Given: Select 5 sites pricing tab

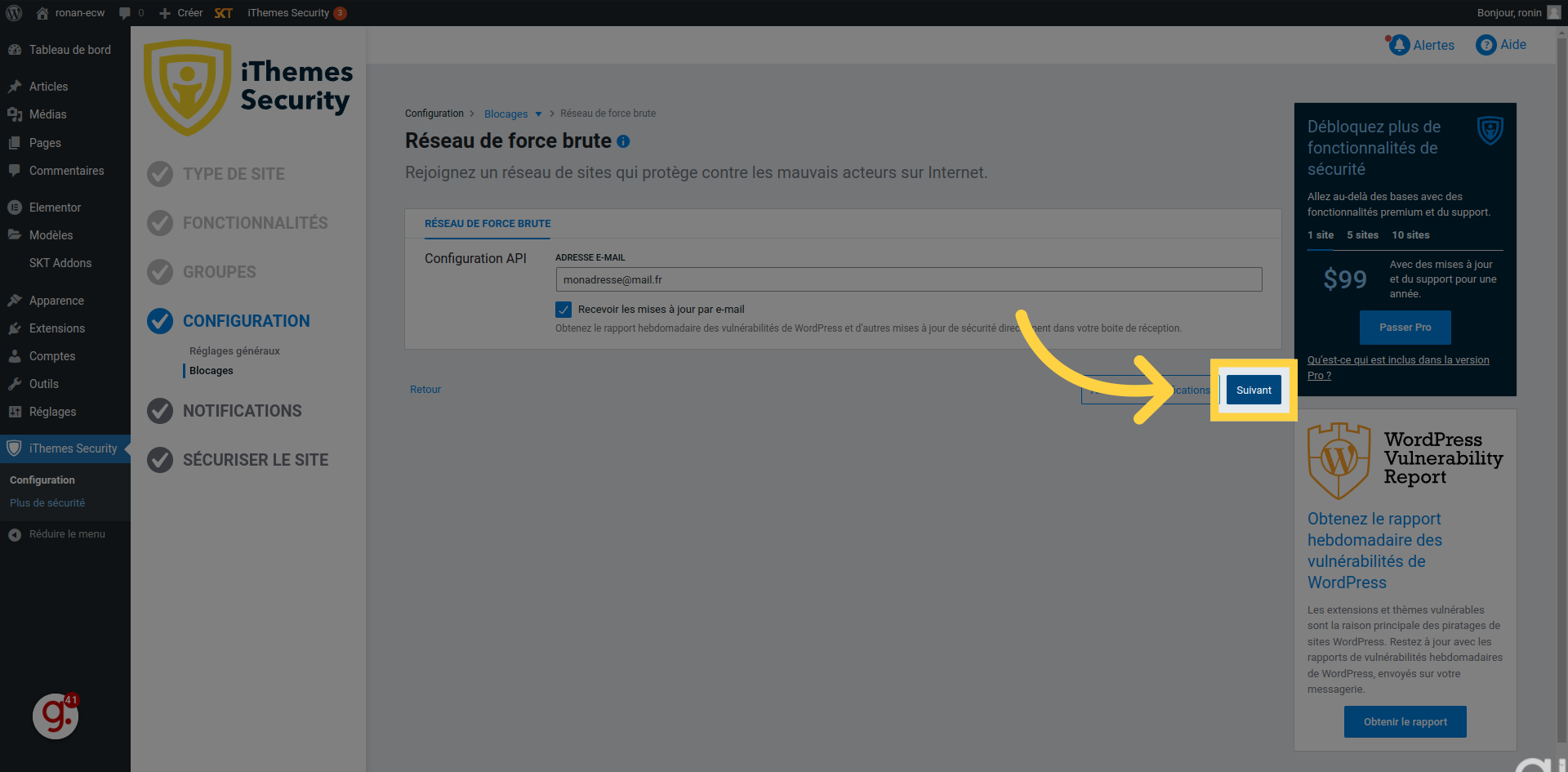Looking at the screenshot, I should click(1362, 235).
